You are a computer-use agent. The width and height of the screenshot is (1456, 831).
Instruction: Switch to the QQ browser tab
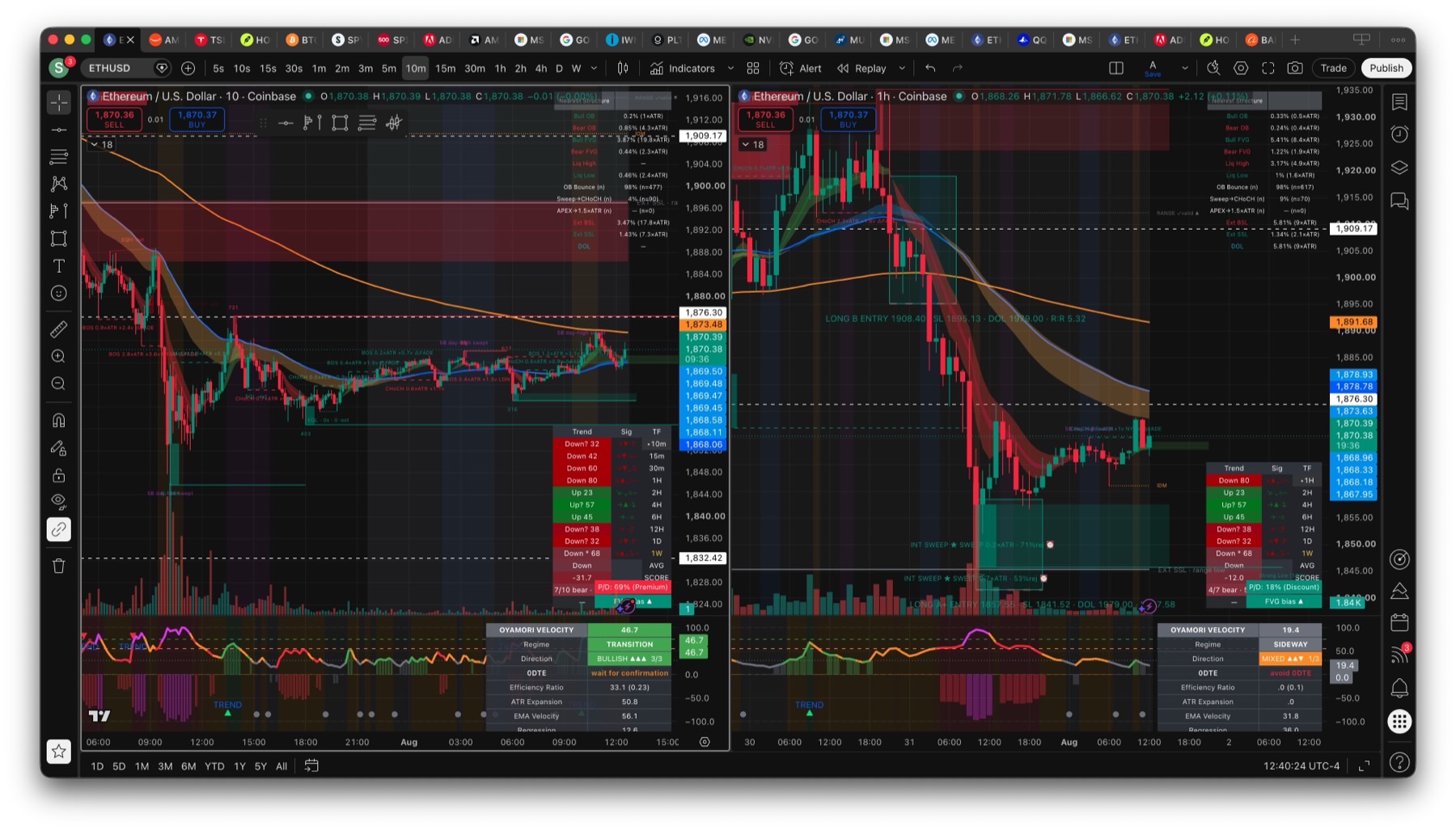(1033, 39)
